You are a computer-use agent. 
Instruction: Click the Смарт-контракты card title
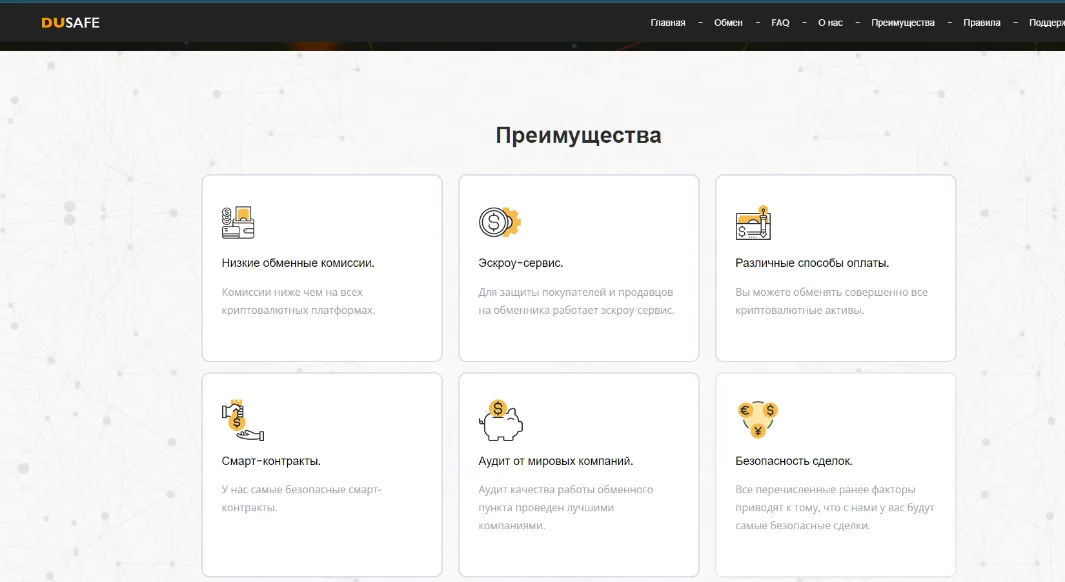[271, 460]
